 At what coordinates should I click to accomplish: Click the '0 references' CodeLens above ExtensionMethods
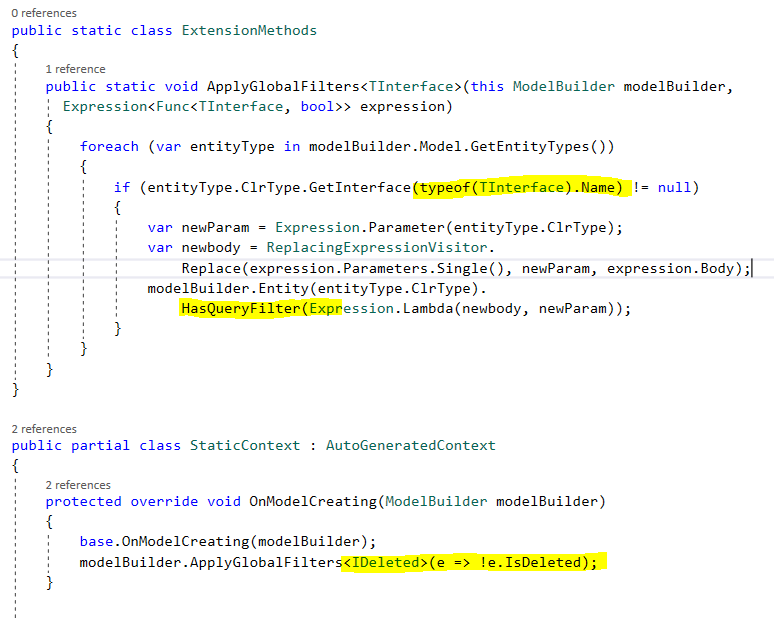44,13
